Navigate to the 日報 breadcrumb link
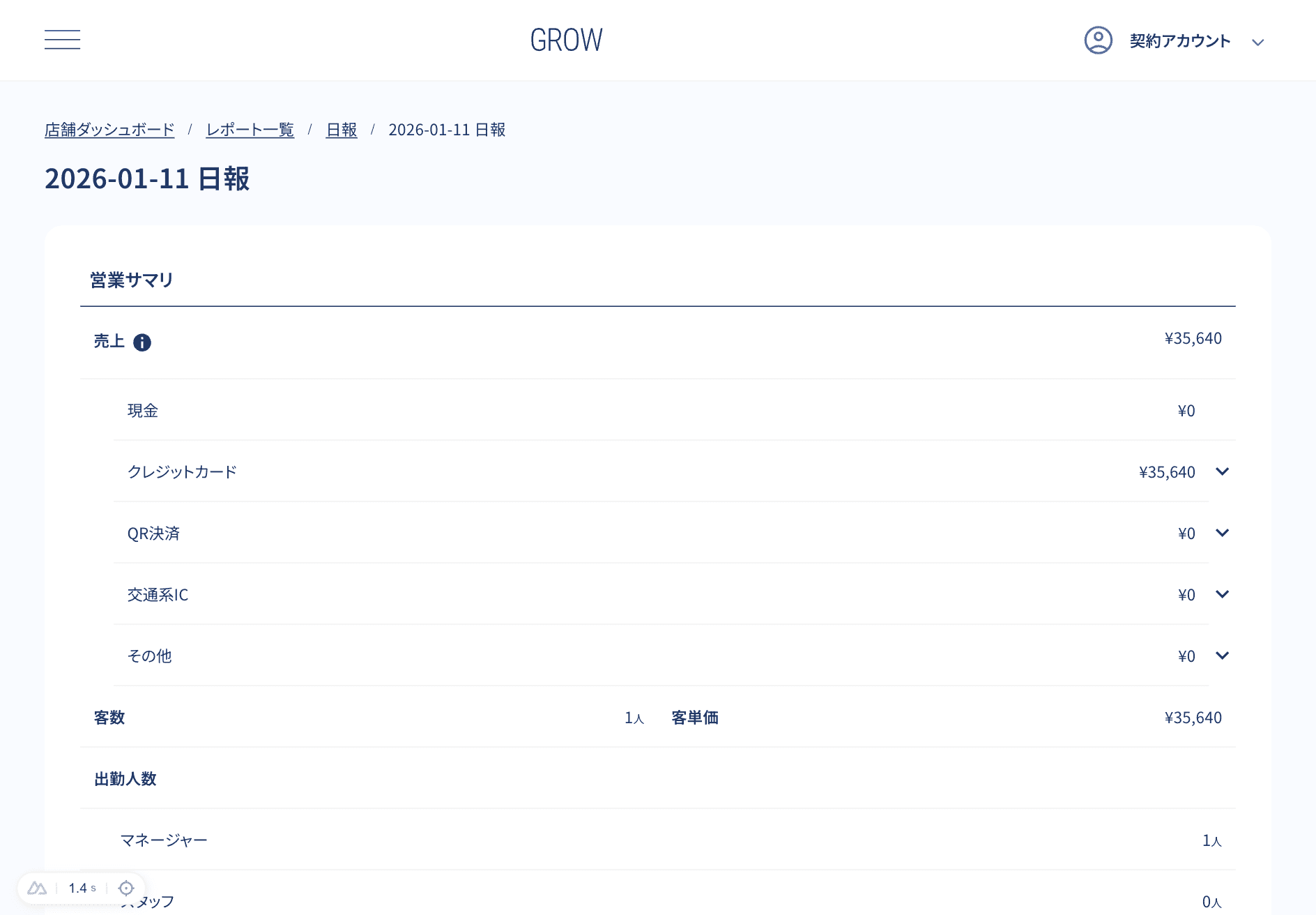 (342, 130)
